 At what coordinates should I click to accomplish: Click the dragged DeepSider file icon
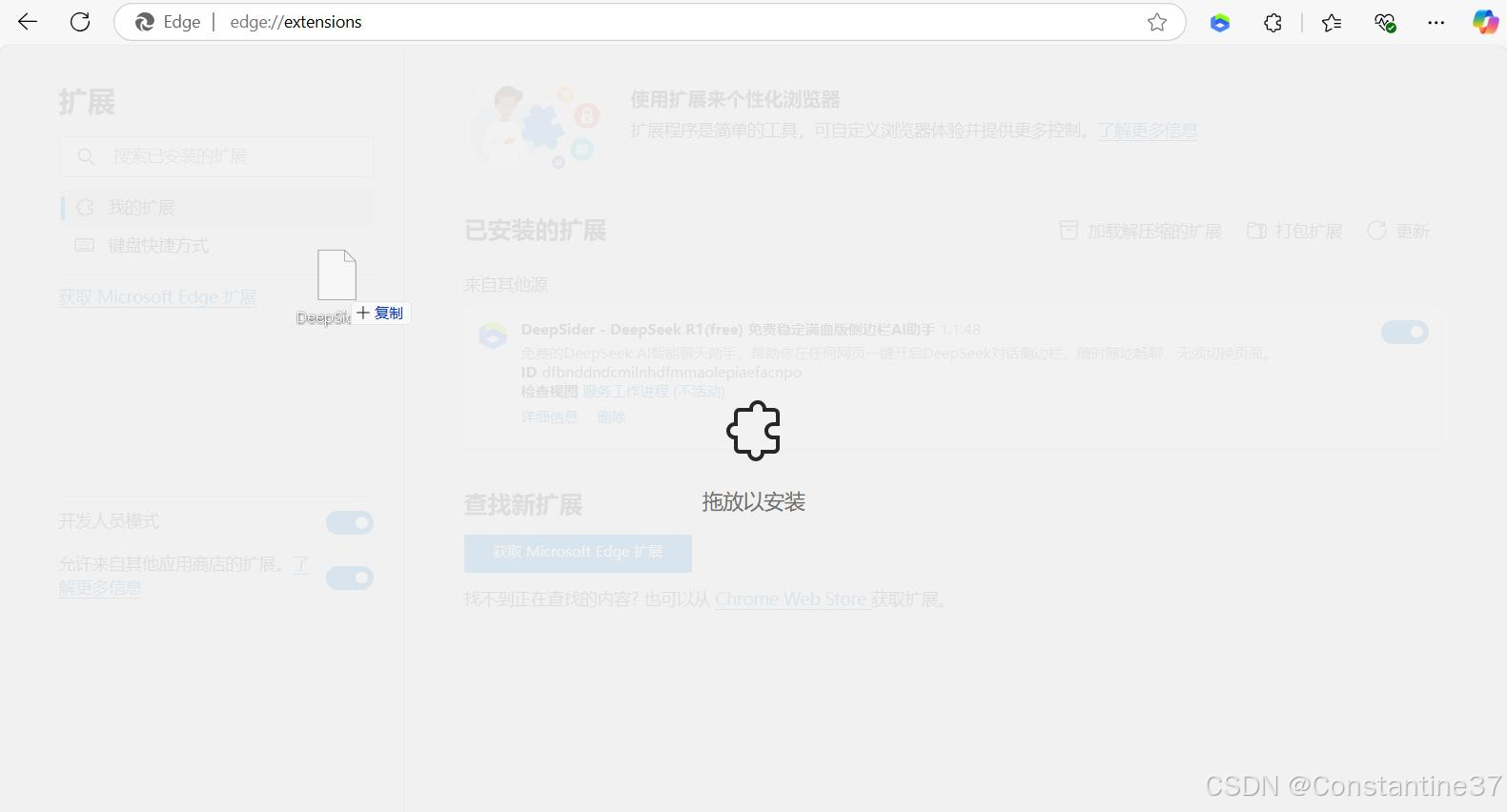coord(336,274)
